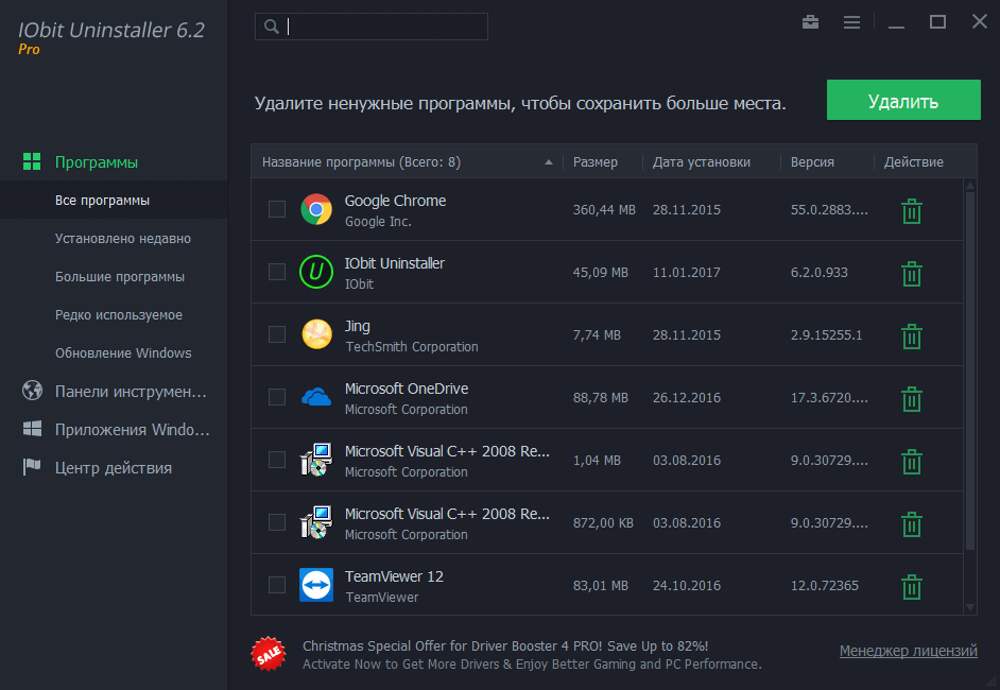The image size is (1000, 690).
Task: Open the toolbox icon in title bar
Action: [x=811, y=22]
